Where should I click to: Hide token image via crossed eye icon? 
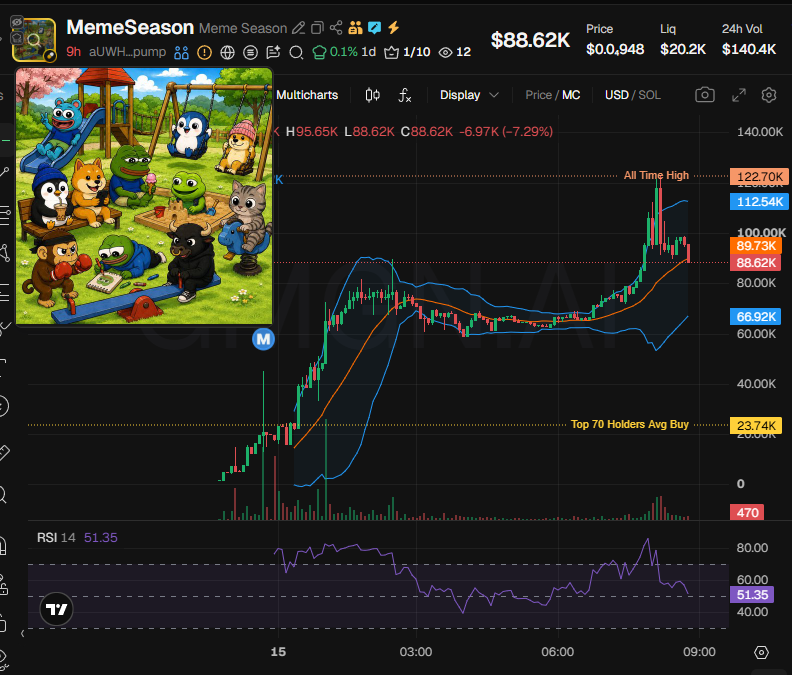[x=17, y=22]
